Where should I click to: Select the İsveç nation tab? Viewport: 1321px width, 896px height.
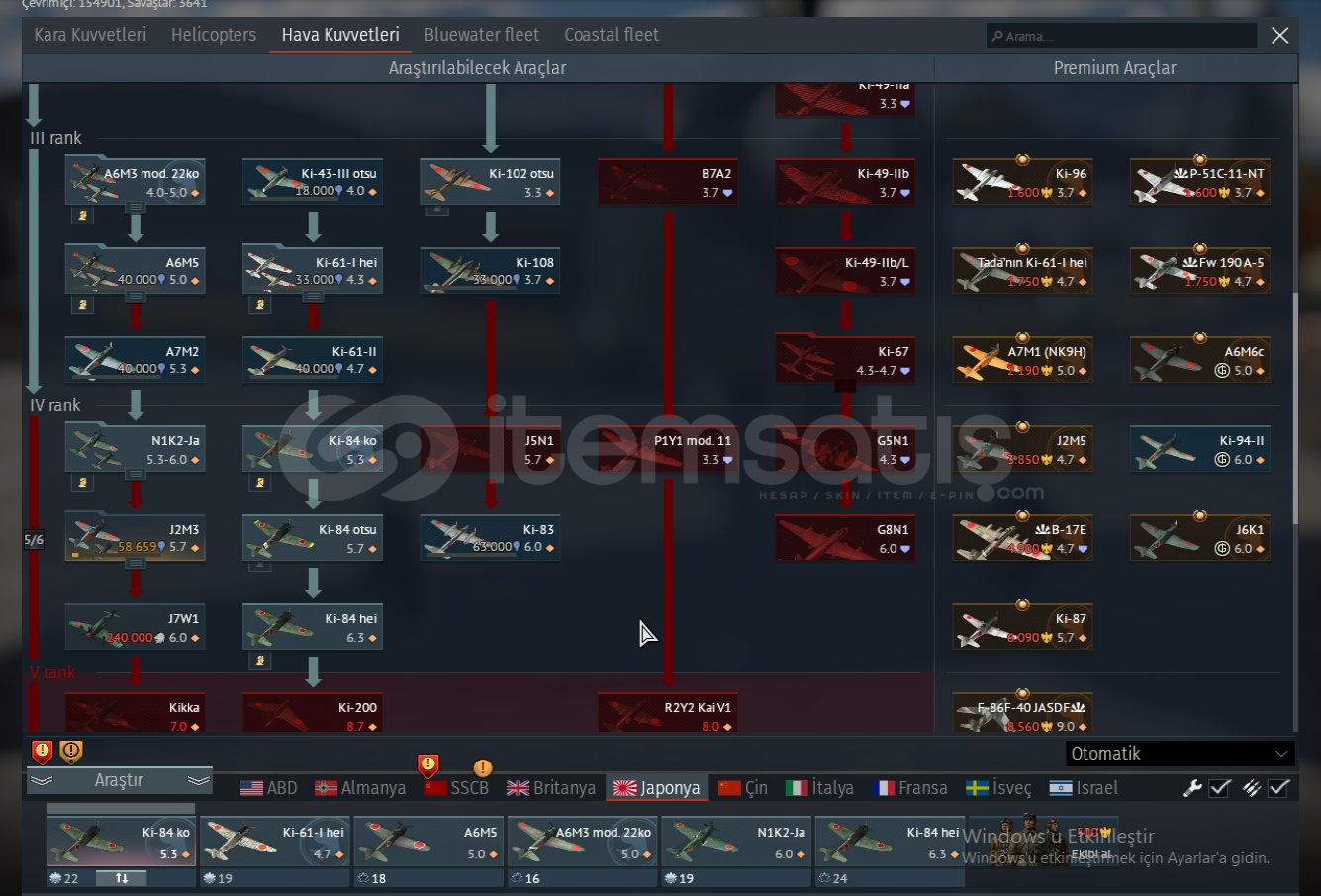point(998,788)
